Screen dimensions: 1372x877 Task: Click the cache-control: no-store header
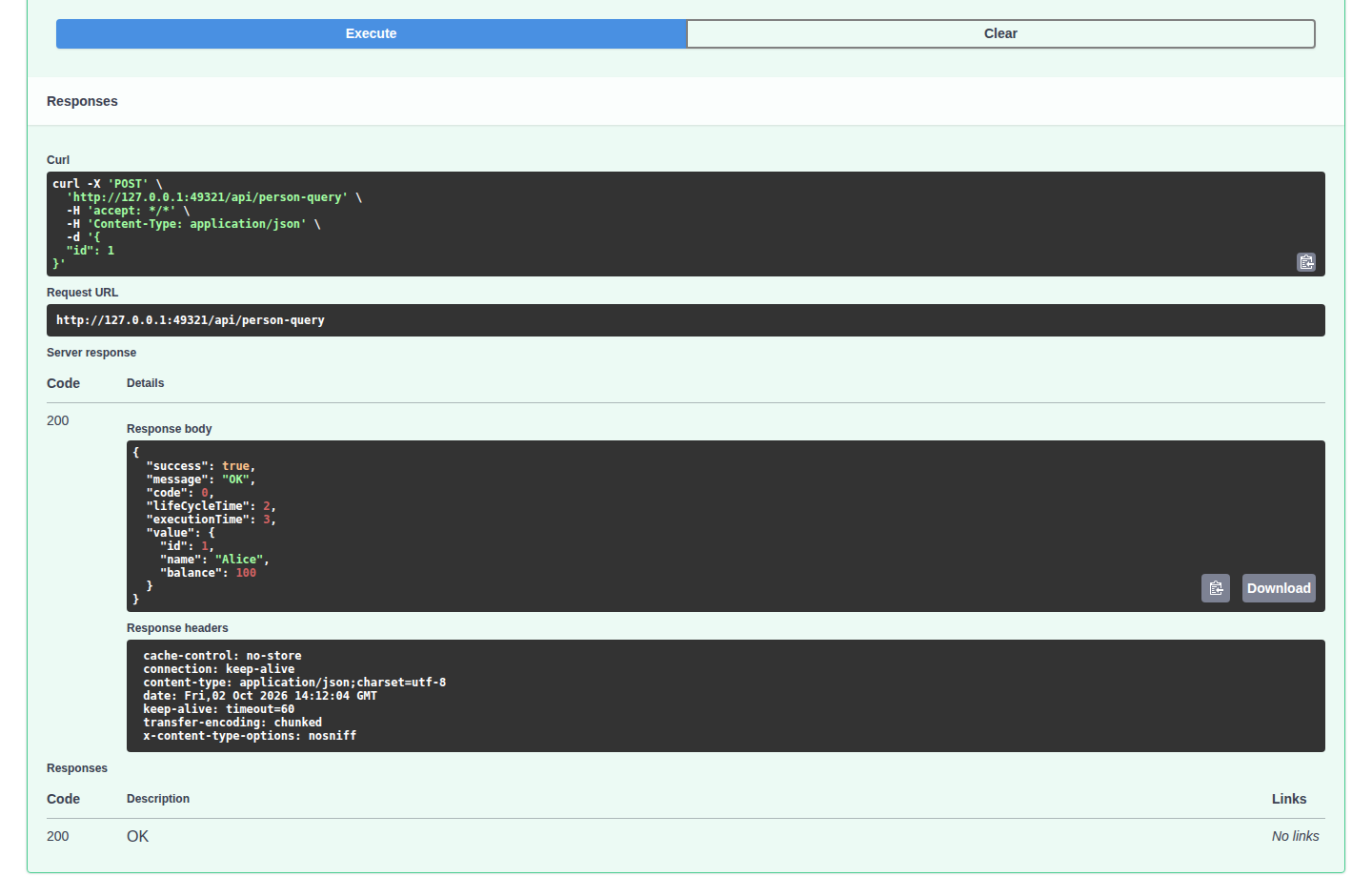coord(222,656)
